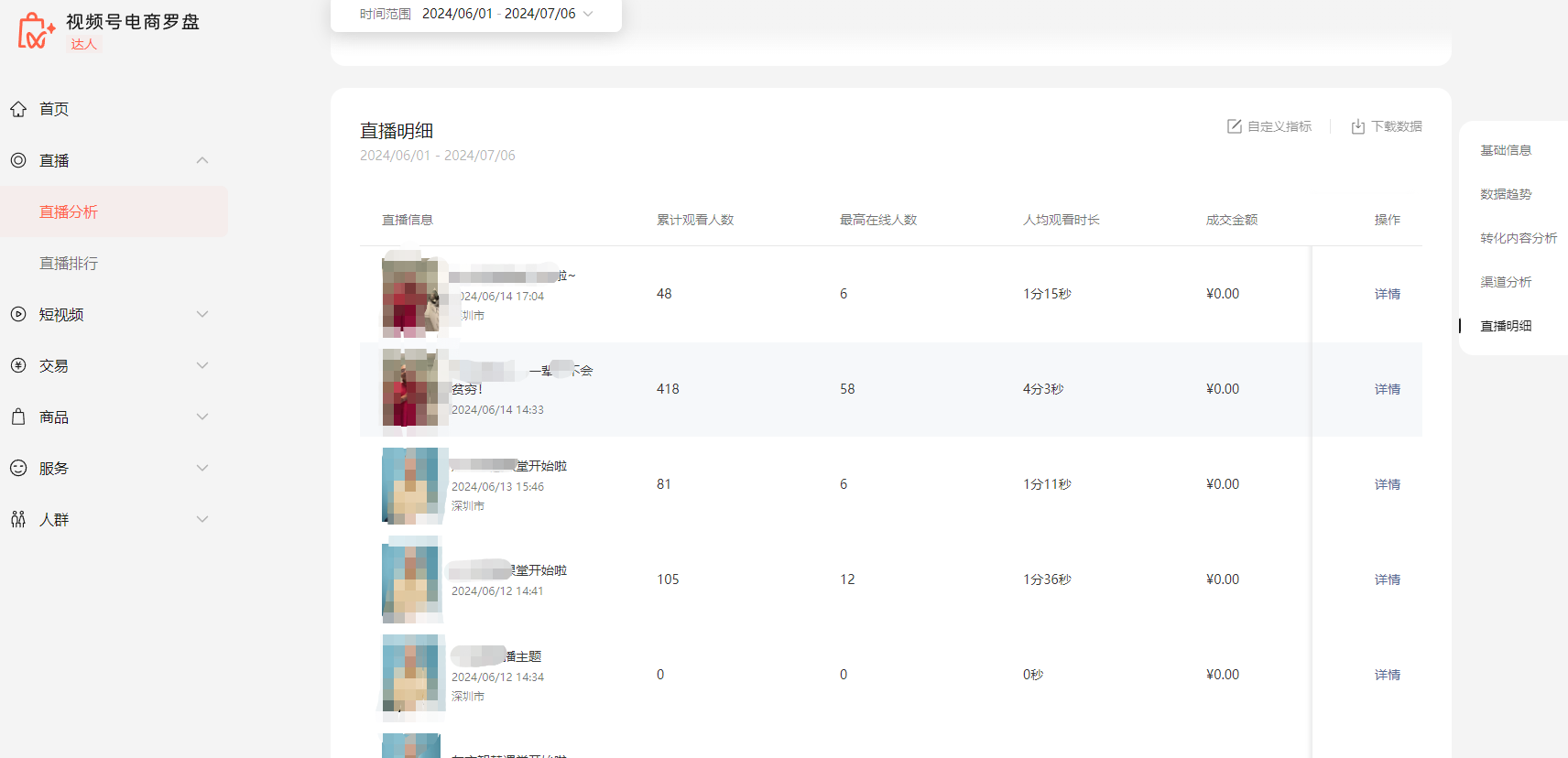This screenshot has width=1568, height=758.
Task: Expand the 短视频 menu chevron
Action: [x=202, y=314]
